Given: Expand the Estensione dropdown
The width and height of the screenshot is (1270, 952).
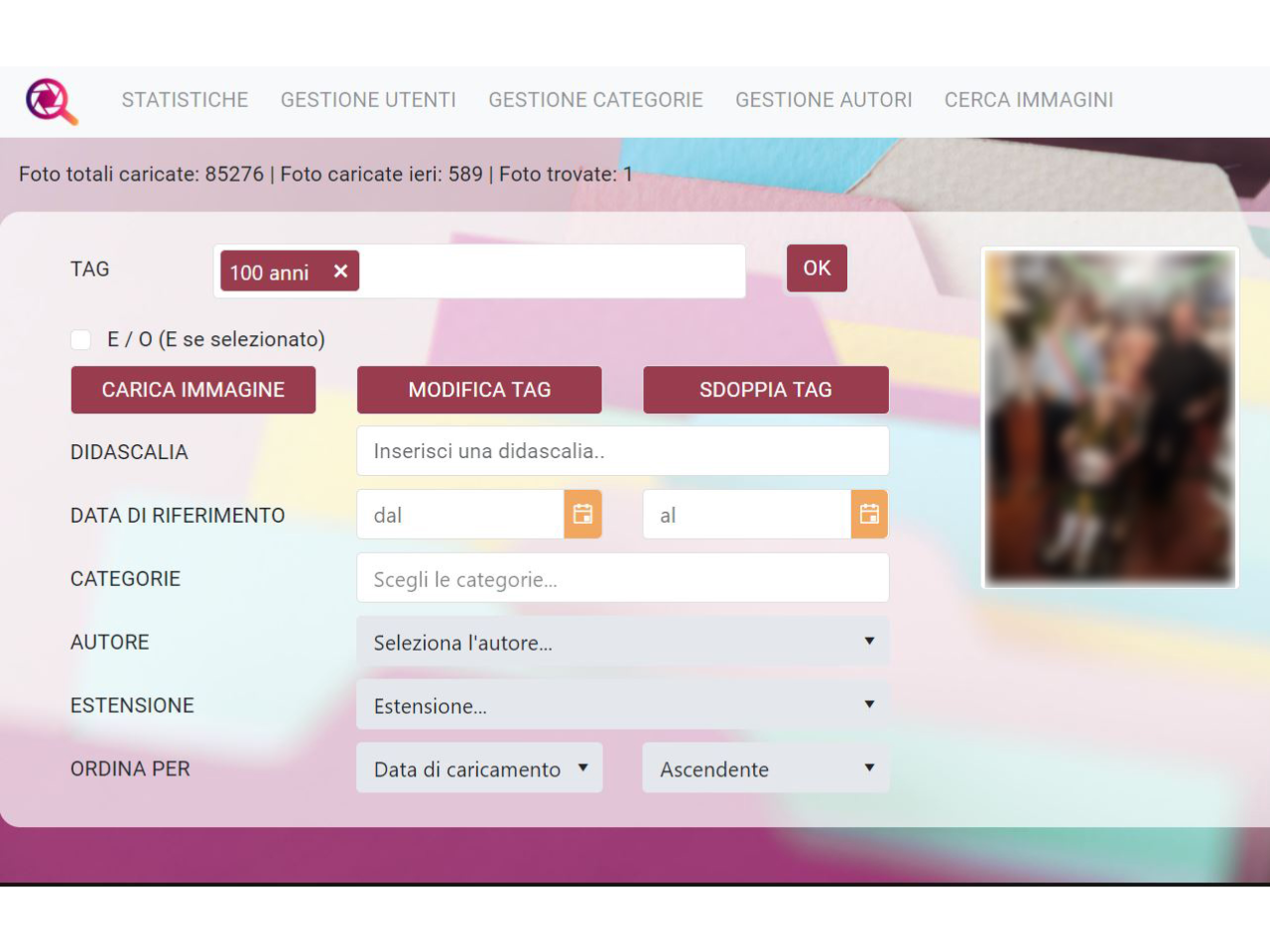Looking at the screenshot, I should pyautogui.click(x=622, y=705).
